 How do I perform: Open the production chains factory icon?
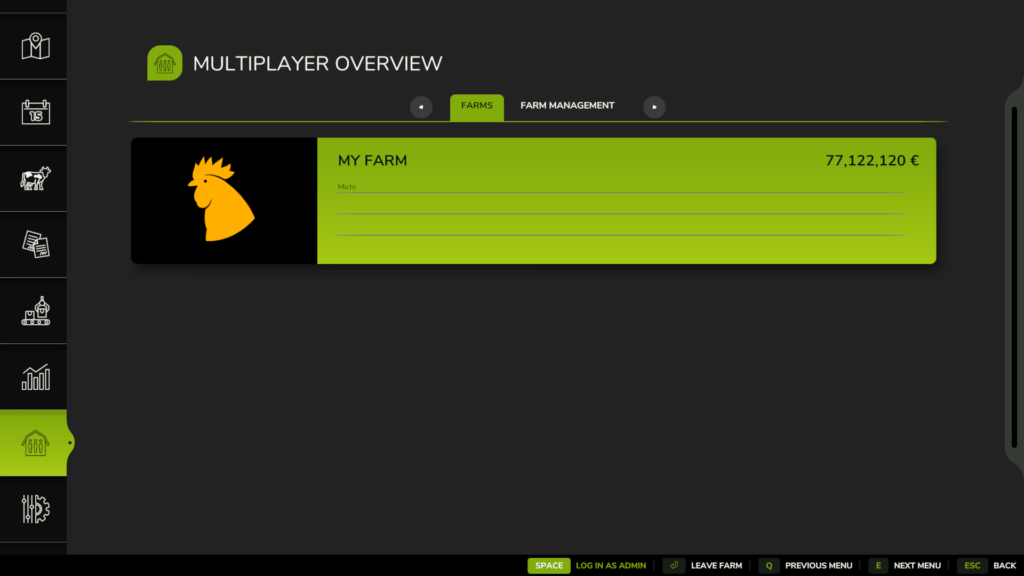35,311
